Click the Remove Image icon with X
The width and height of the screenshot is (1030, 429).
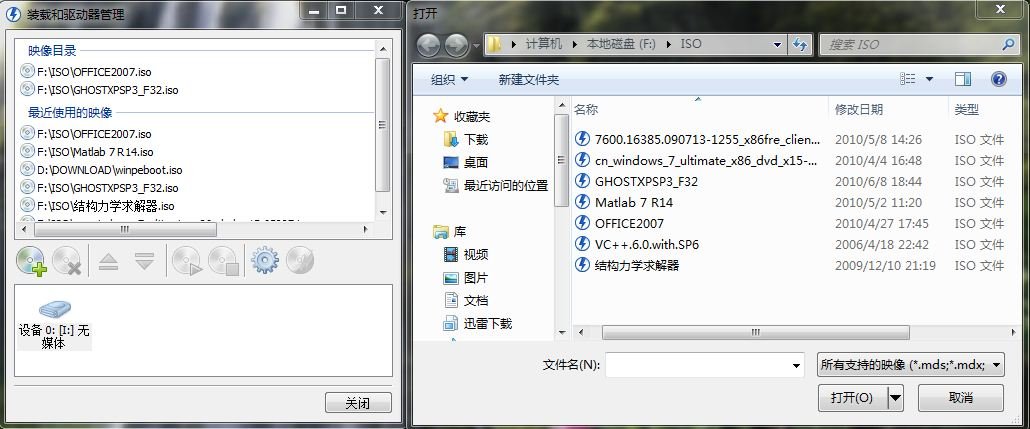tap(66, 261)
